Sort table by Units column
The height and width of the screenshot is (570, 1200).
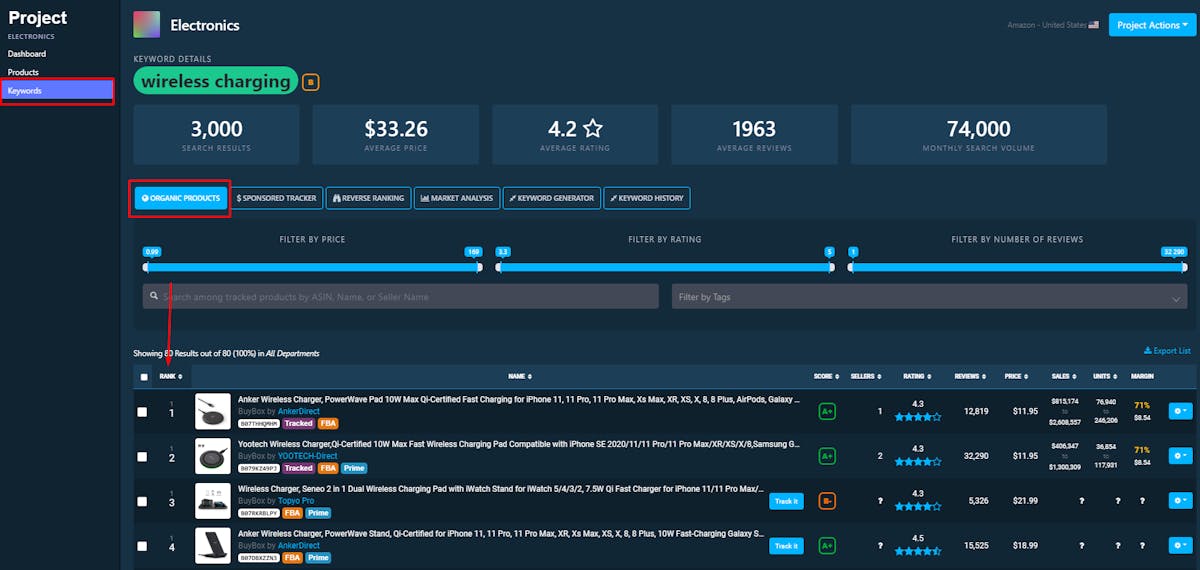[1105, 377]
